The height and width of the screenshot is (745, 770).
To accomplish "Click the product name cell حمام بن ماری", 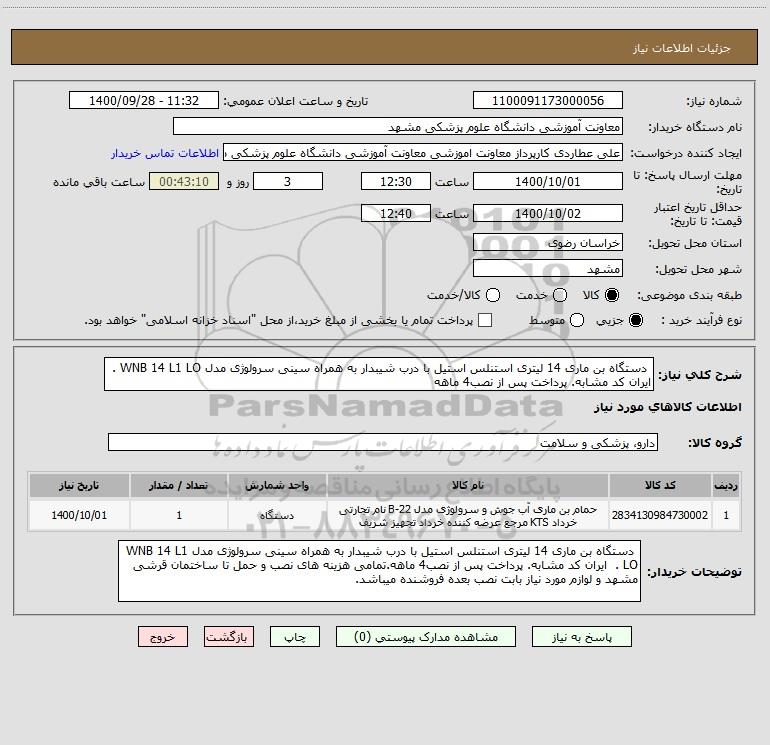I will click(x=468, y=515).
